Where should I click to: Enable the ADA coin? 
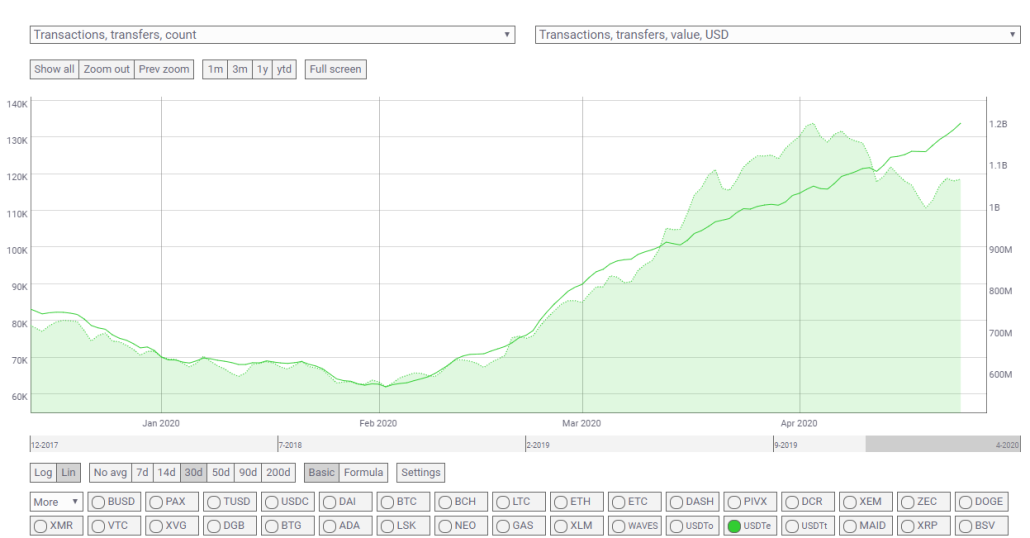pos(346,526)
